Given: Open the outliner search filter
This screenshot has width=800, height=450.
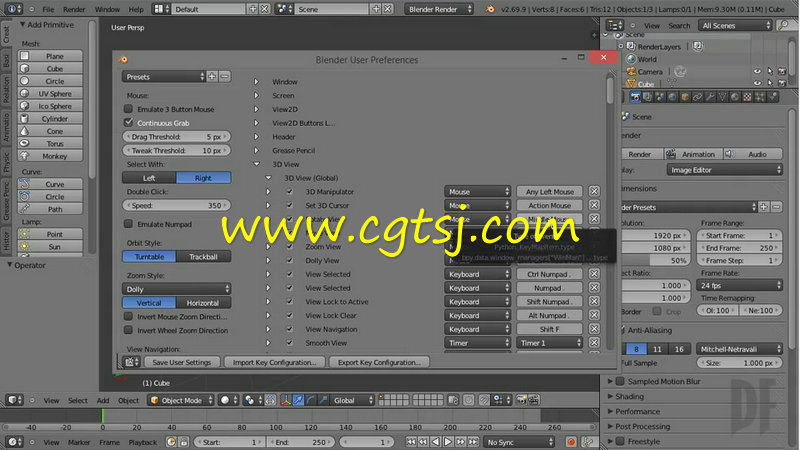Looking at the screenshot, I should pos(783,26).
